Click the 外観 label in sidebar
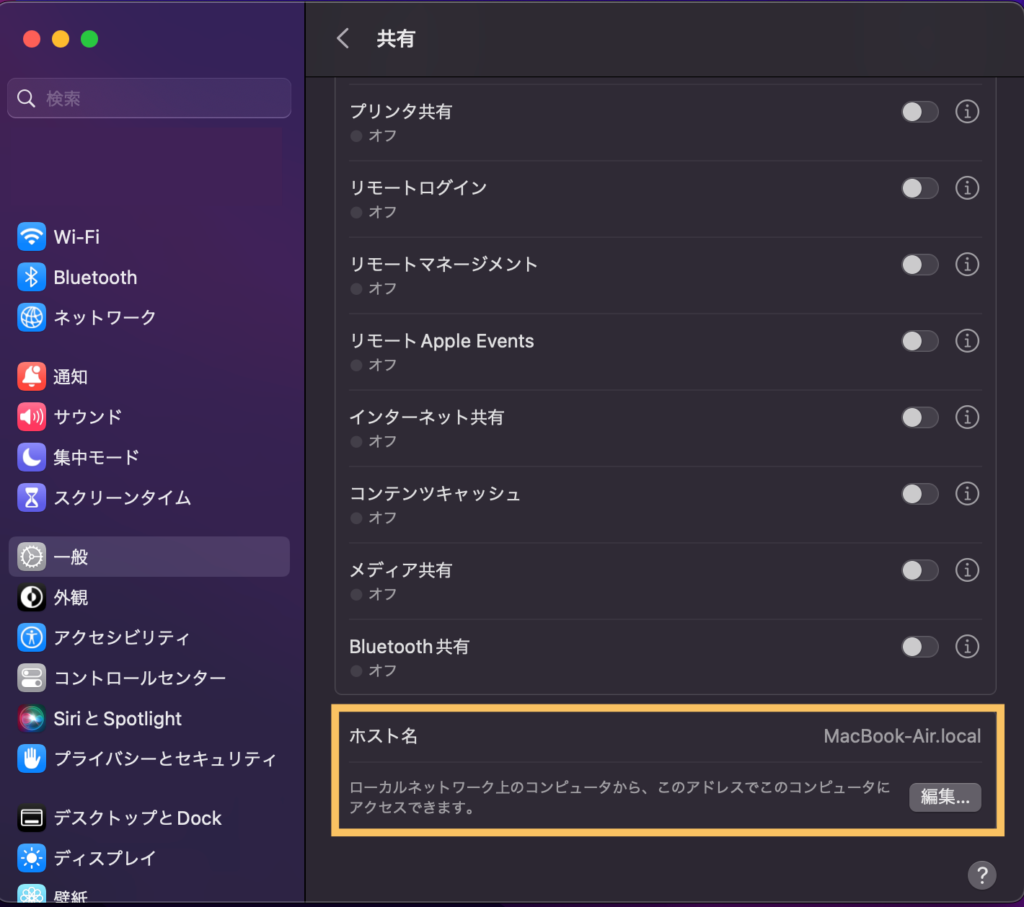The height and width of the screenshot is (907, 1024). pos(71,597)
